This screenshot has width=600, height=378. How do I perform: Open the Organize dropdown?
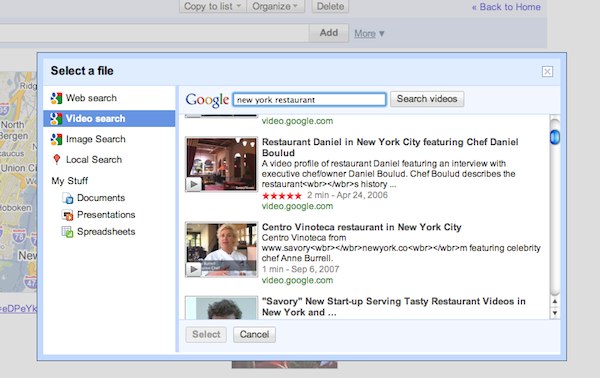pos(276,6)
